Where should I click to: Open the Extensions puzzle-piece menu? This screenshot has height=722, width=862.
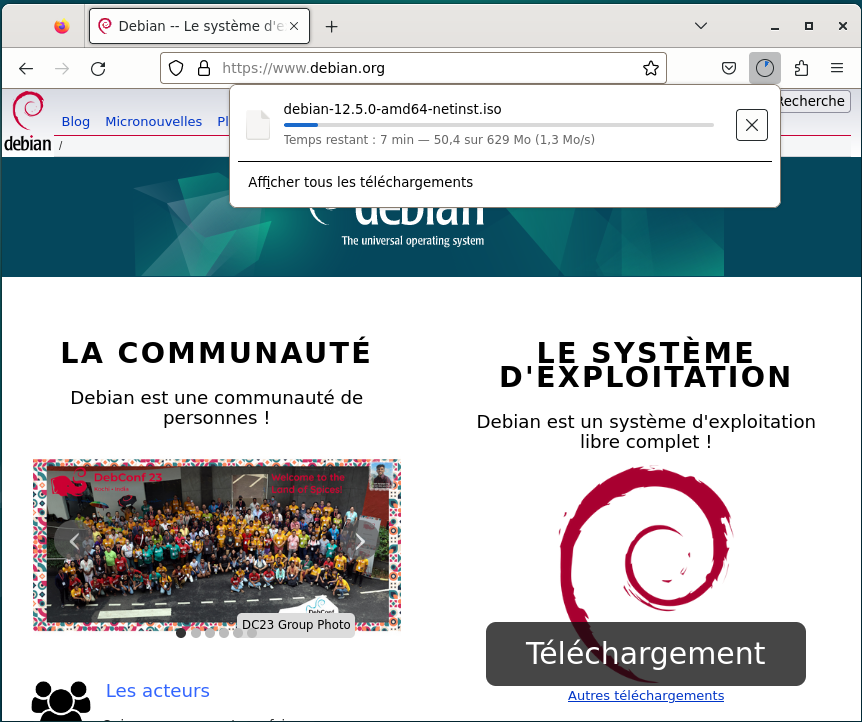[x=801, y=68]
